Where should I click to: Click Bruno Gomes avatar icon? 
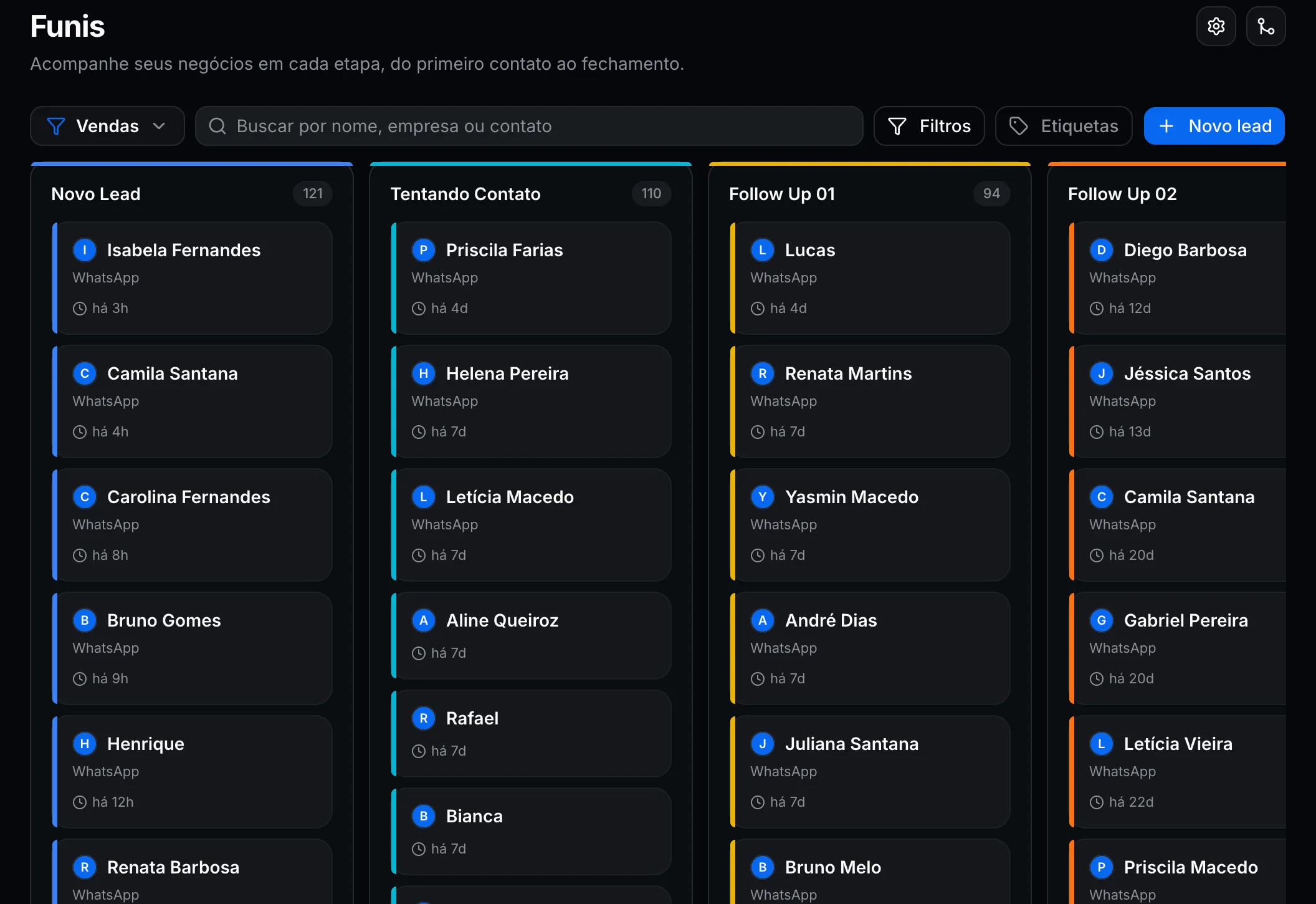[x=85, y=620]
